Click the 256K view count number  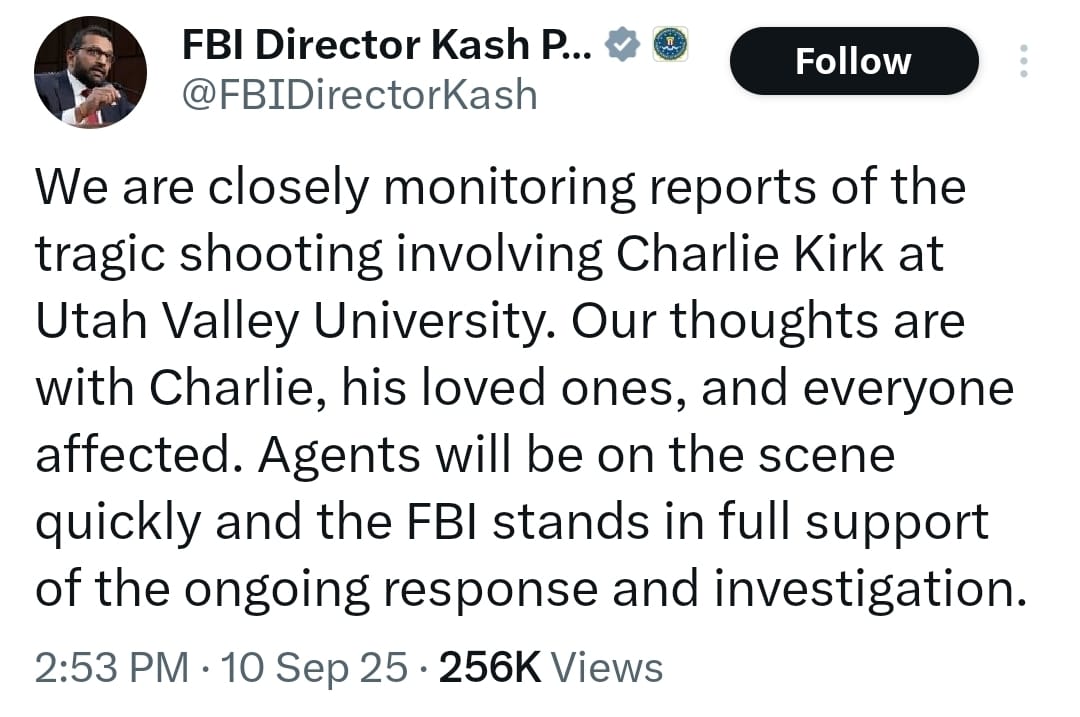(490, 667)
